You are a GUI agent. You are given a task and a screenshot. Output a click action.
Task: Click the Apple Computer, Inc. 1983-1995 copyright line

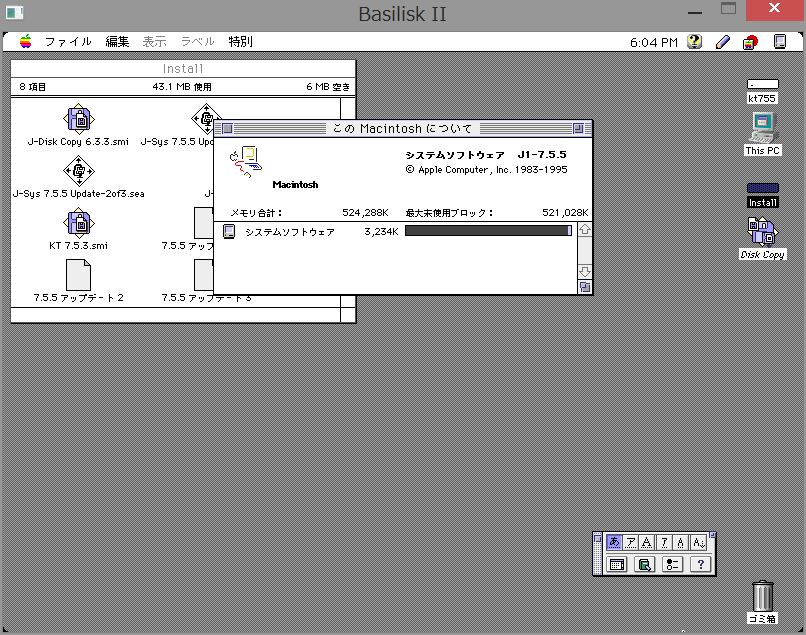[x=486, y=170]
